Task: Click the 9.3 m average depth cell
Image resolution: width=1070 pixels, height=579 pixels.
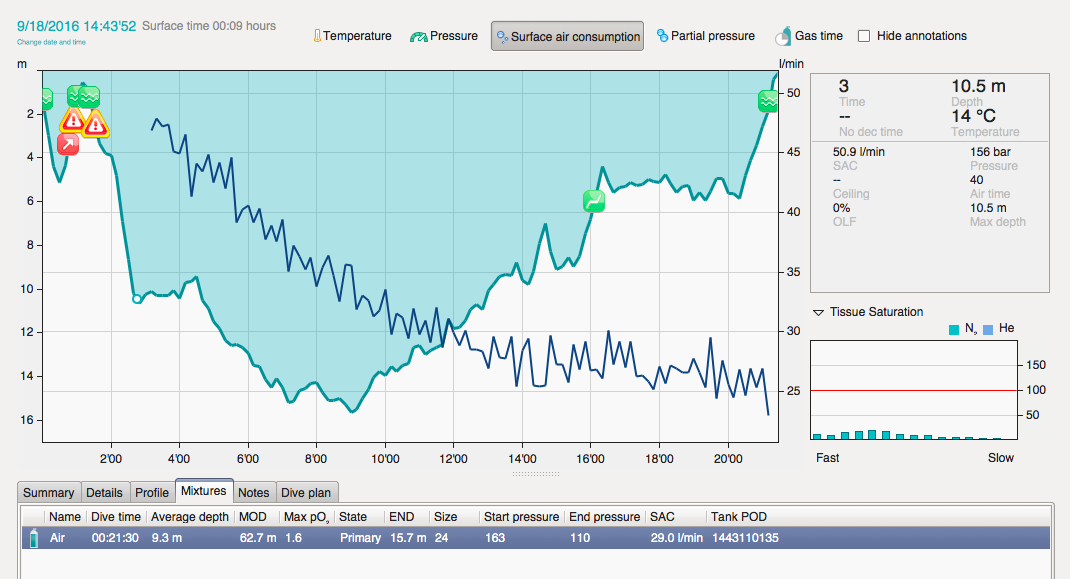Action: [x=167, y=538]
